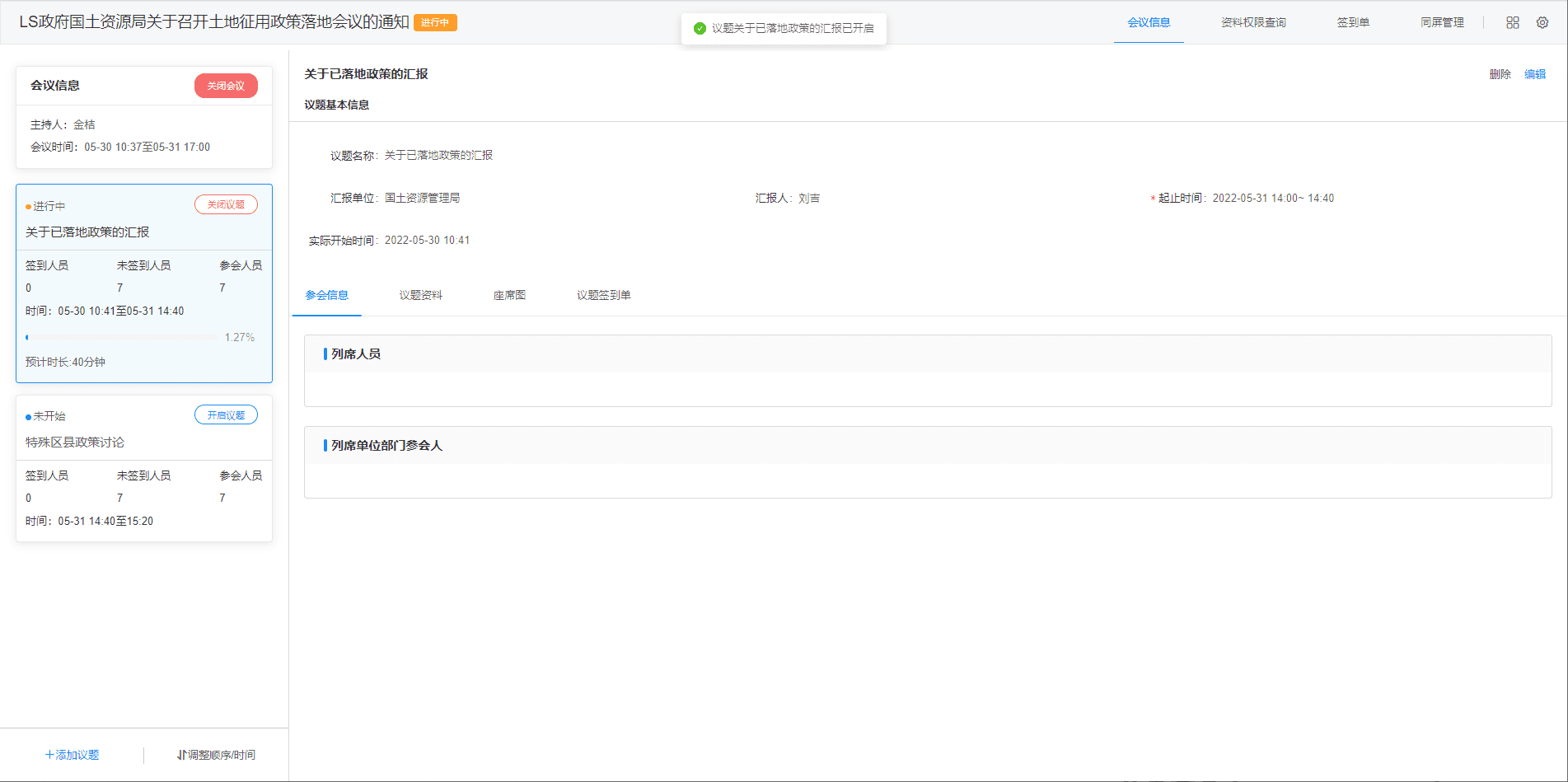Screen dimensions: 1568x782
Task: Click the meeting title in the header
Action: pyautogui.click(x=214, y=22)
